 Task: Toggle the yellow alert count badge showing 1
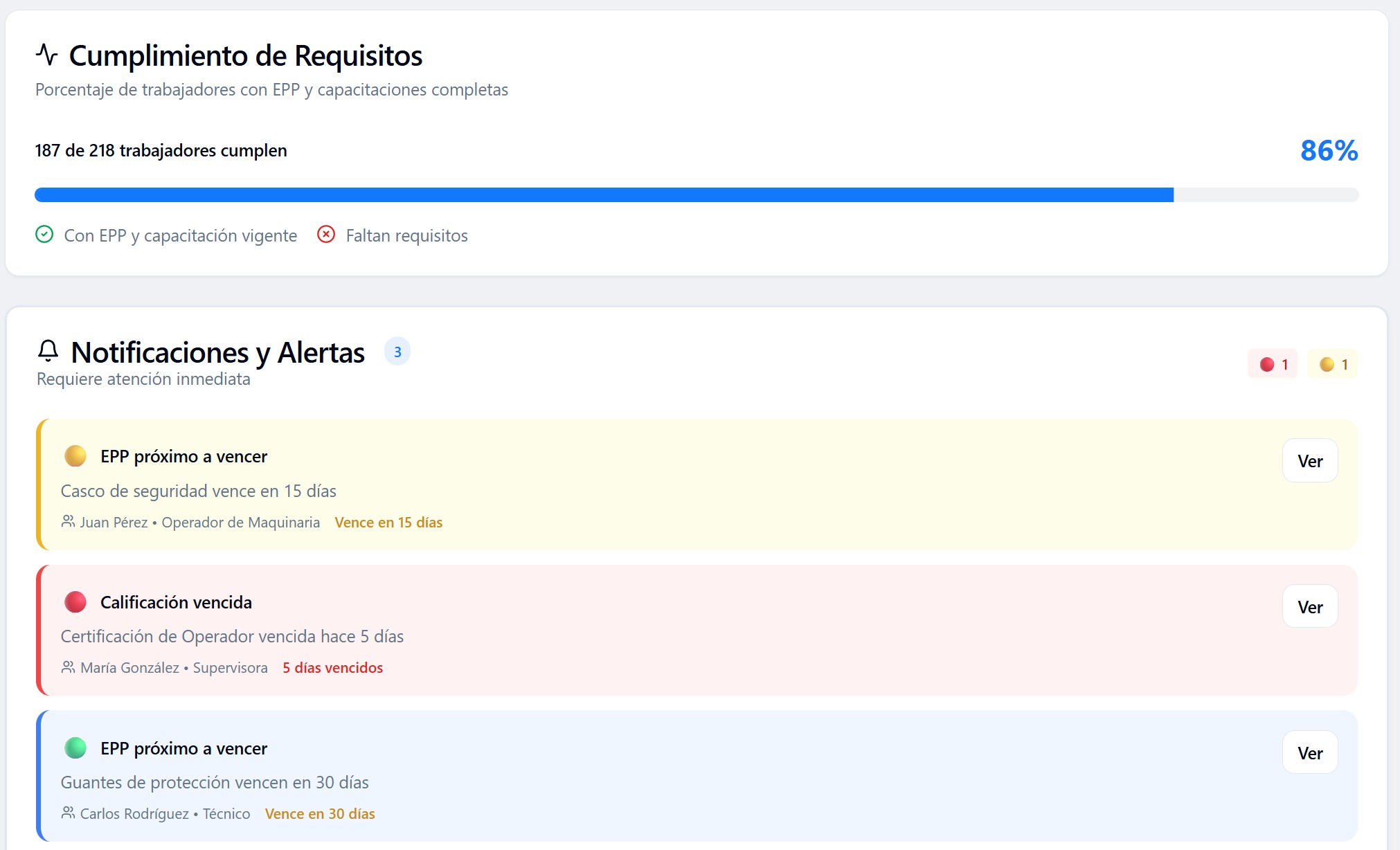[1332, 363]
